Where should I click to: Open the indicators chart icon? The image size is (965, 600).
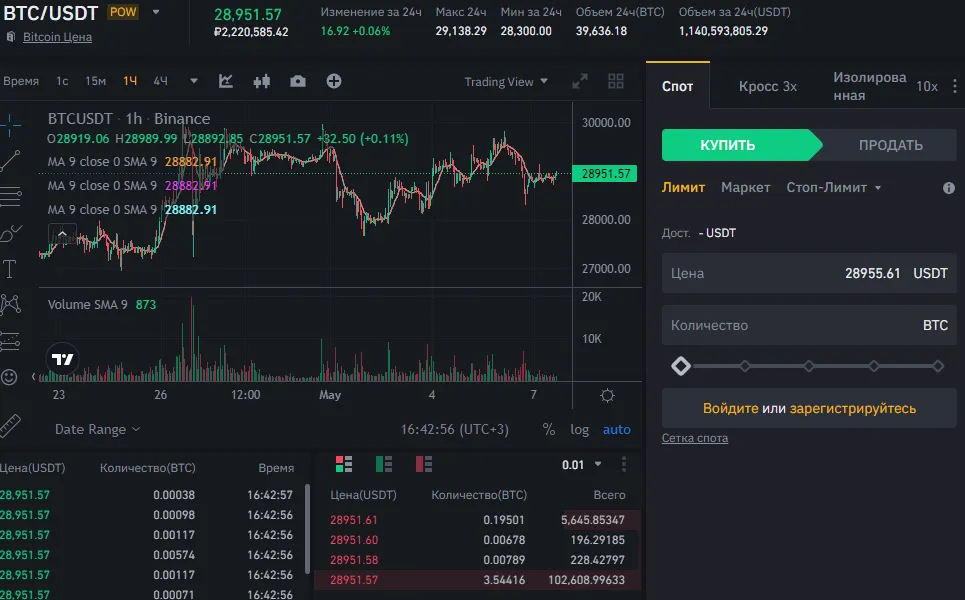226,81
